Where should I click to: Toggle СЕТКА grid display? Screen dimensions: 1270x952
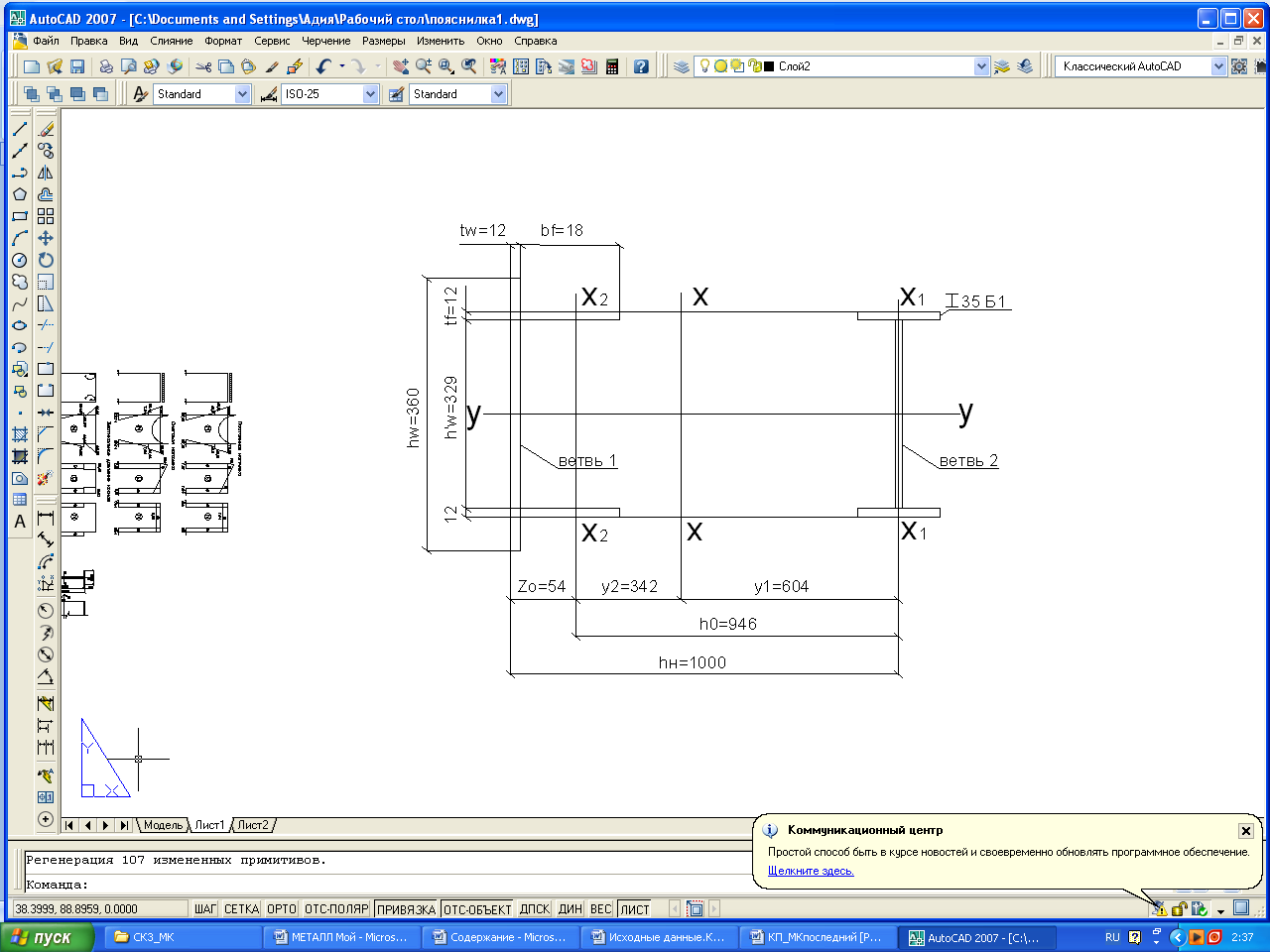(241, 909)
